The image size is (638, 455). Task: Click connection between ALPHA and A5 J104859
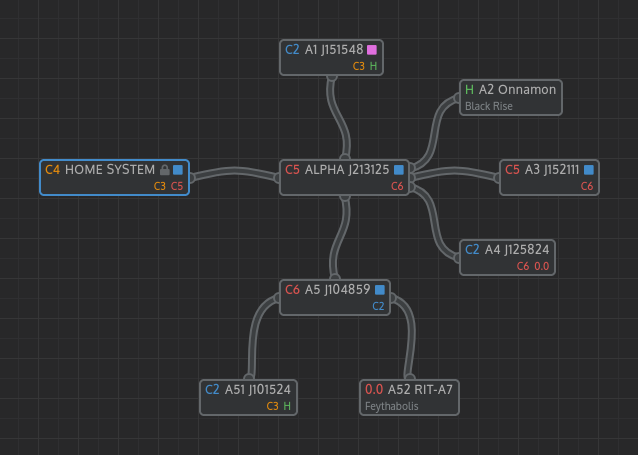(x=340, y=238)
